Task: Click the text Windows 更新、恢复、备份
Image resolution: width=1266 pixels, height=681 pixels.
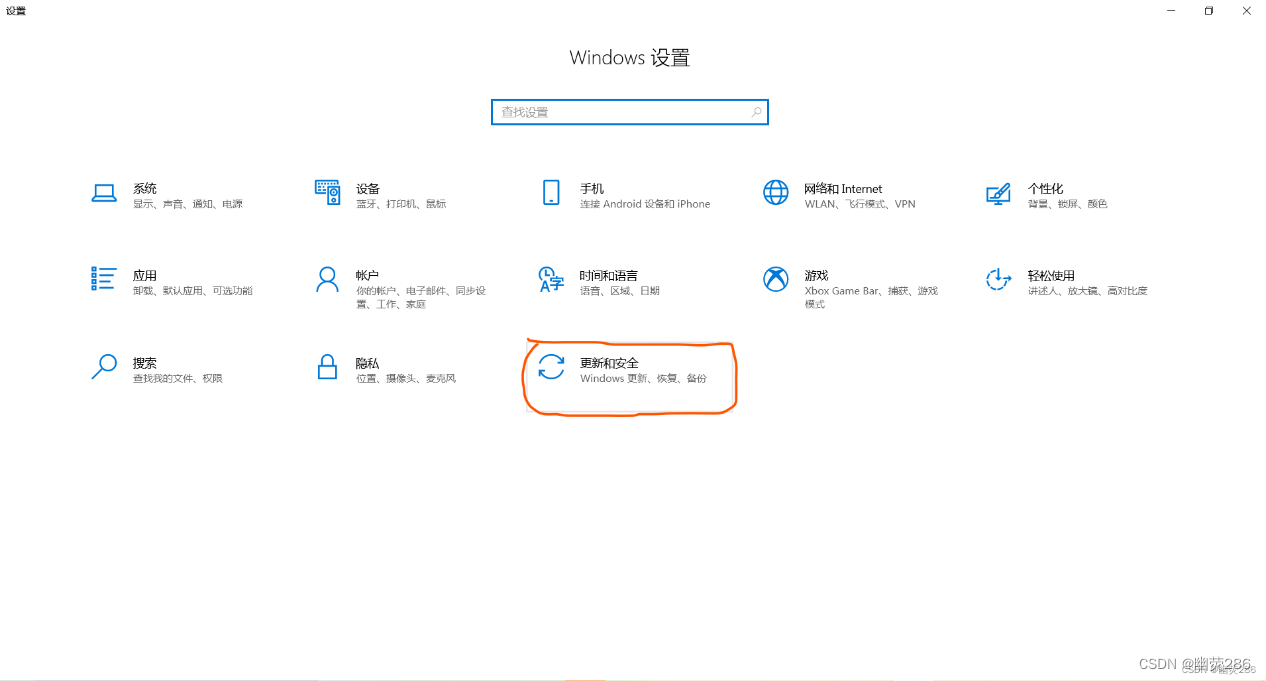Action: click(x=643, y=379)
